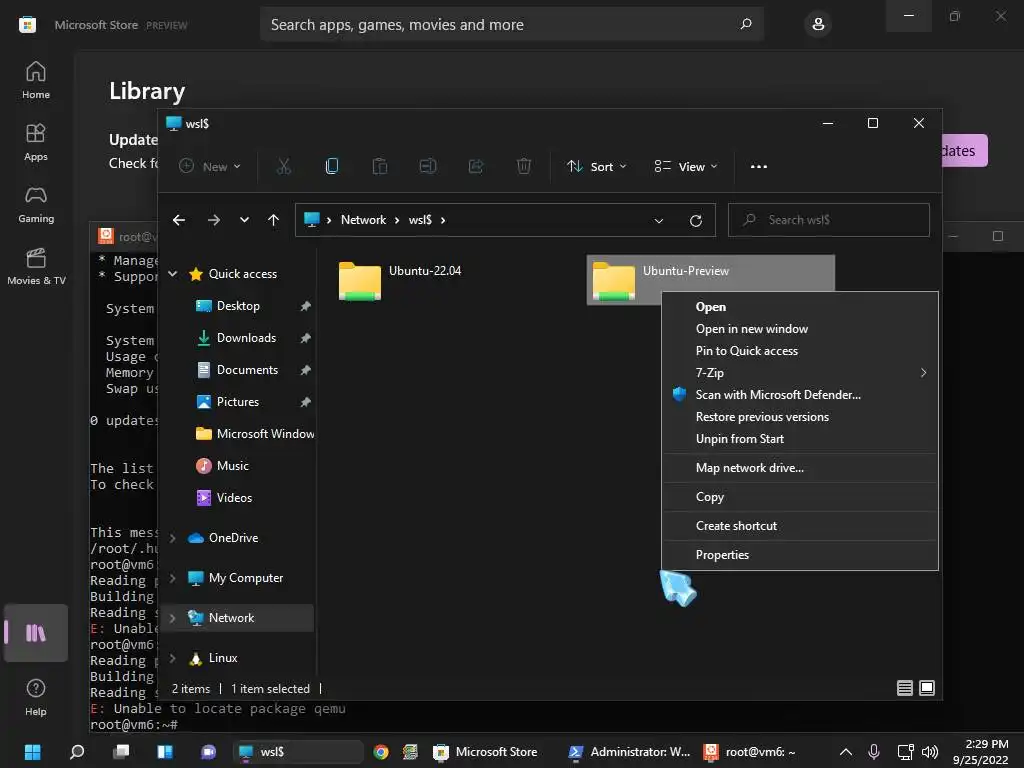Click the Store search apps field
This screenshot has height=768, width=1024.
pyautogui.click(x=512, y=24)
